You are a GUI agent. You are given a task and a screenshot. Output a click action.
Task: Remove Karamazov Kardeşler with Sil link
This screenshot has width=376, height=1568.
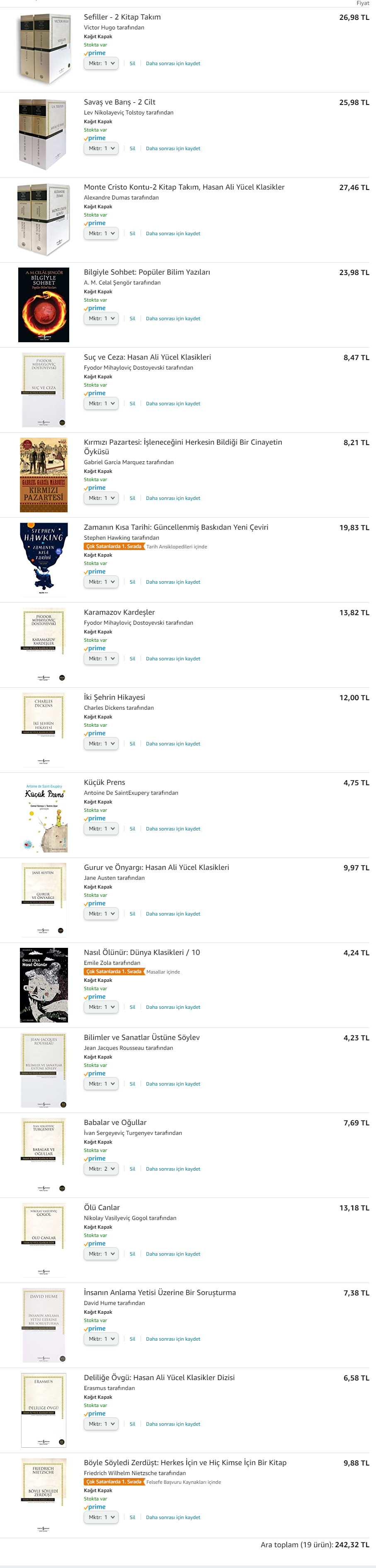click(x=132, y=659)
